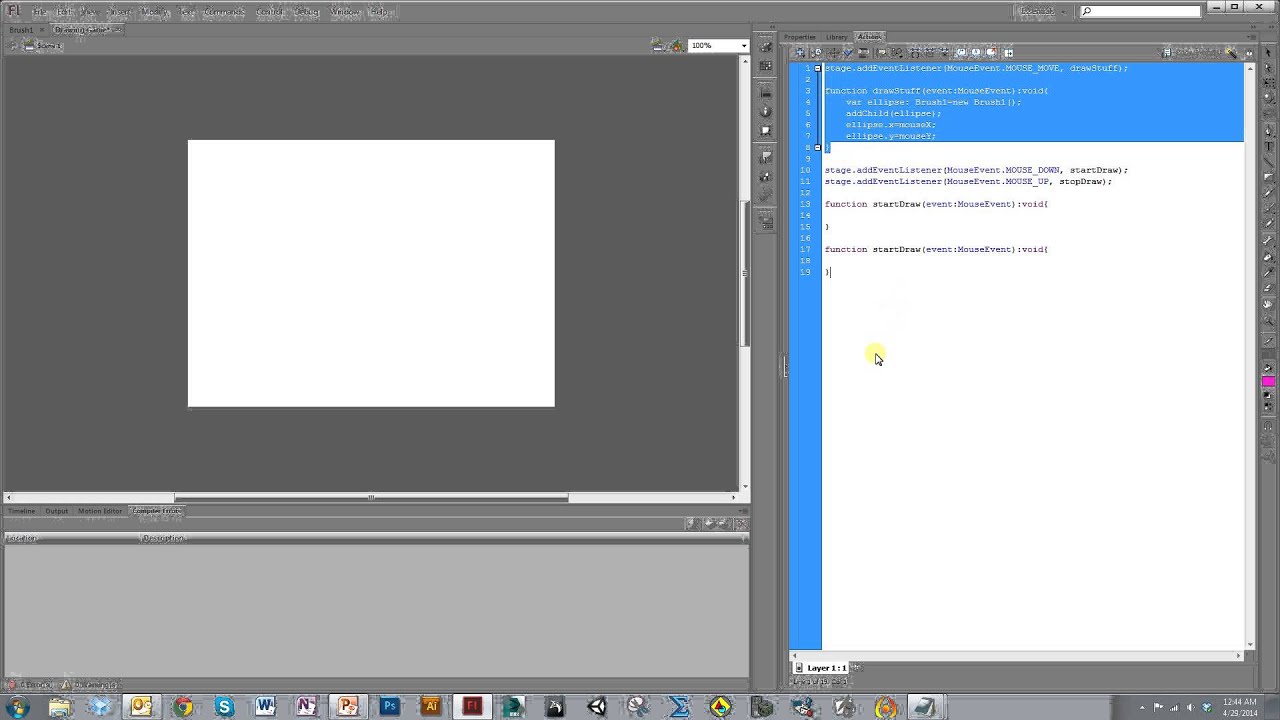1280x720 pixels.
Task: Switch to the Timeline tab
Action: [21, 511]
